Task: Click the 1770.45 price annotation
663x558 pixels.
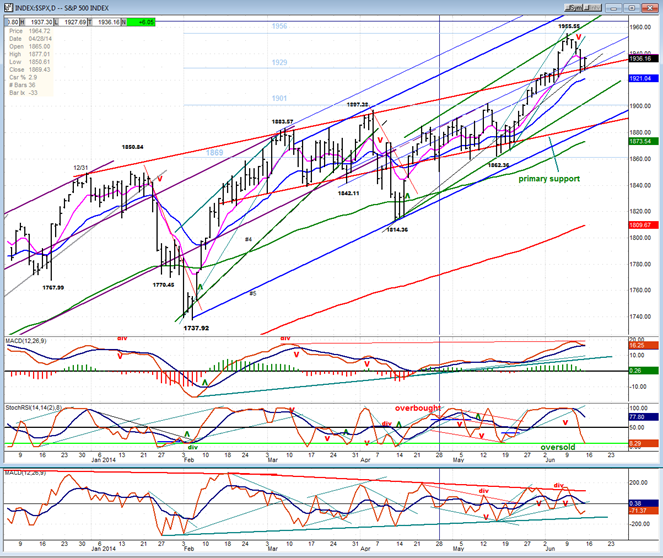Action: 163,285
